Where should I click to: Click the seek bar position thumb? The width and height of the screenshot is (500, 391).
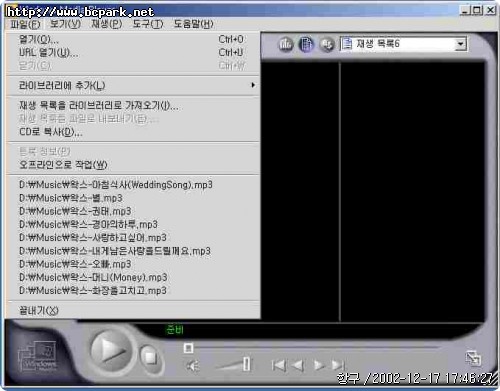tap(188, 348)
